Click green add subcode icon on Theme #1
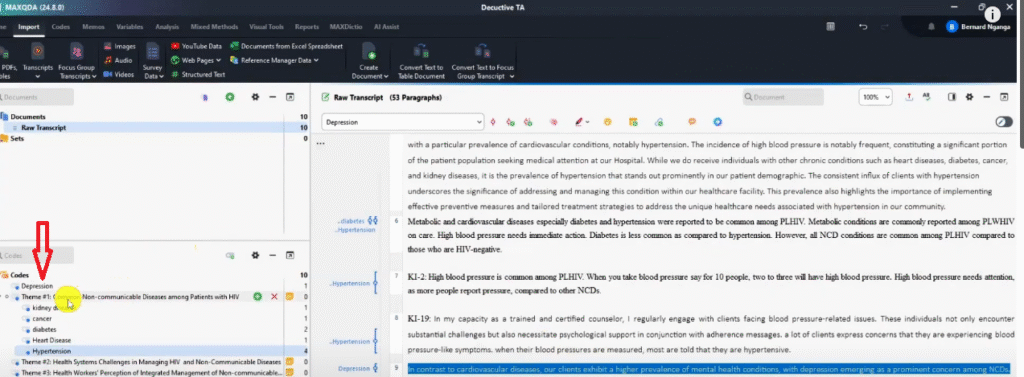 pyautogui.click(x=257, y=297)
